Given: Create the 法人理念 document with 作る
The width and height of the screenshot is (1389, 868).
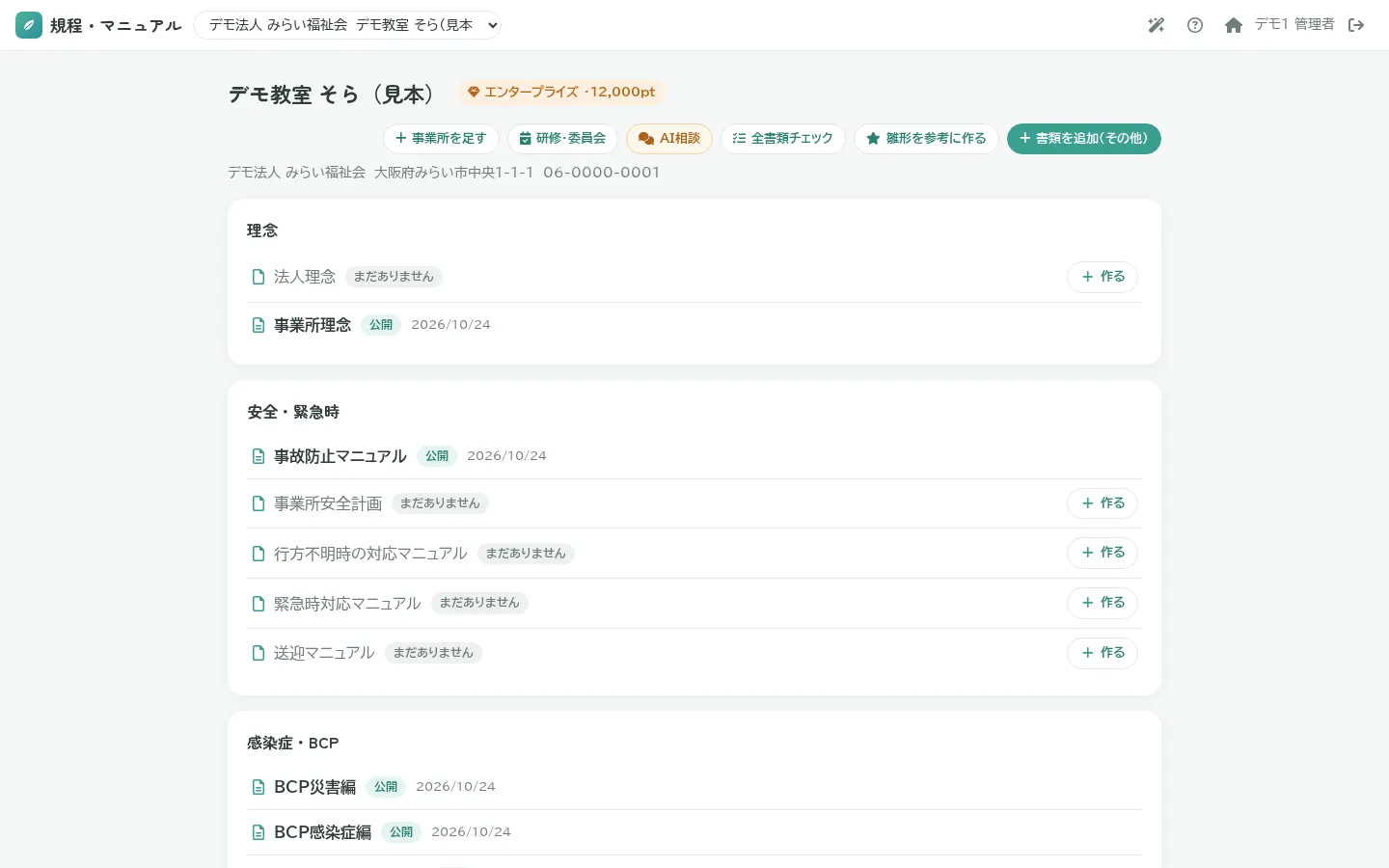Looking at the screenshot, I should click(1103, 277).
